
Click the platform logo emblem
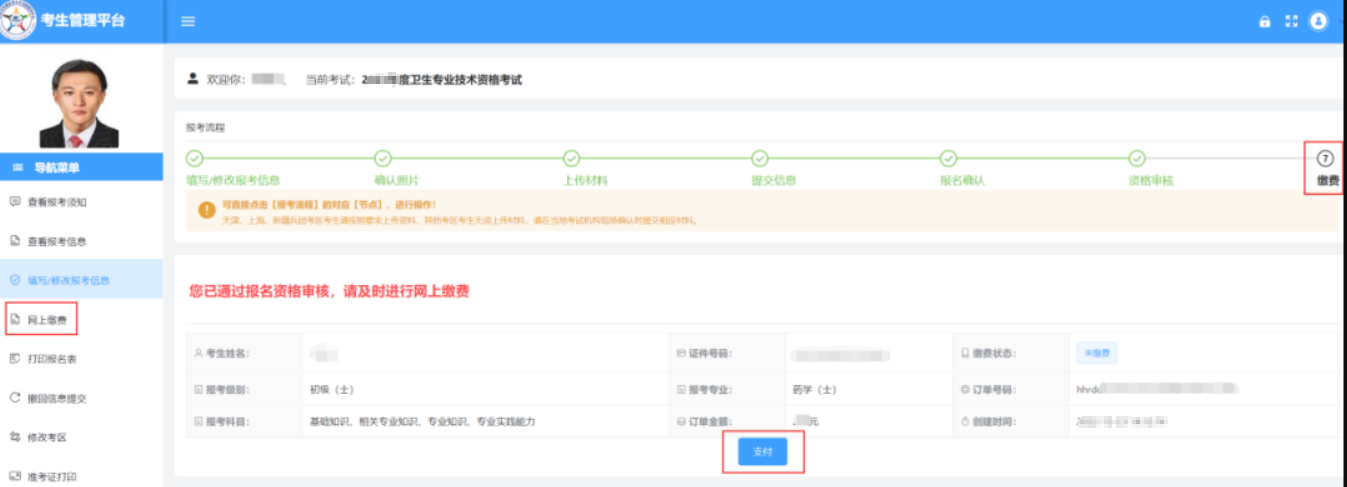[x=18, y=20]
